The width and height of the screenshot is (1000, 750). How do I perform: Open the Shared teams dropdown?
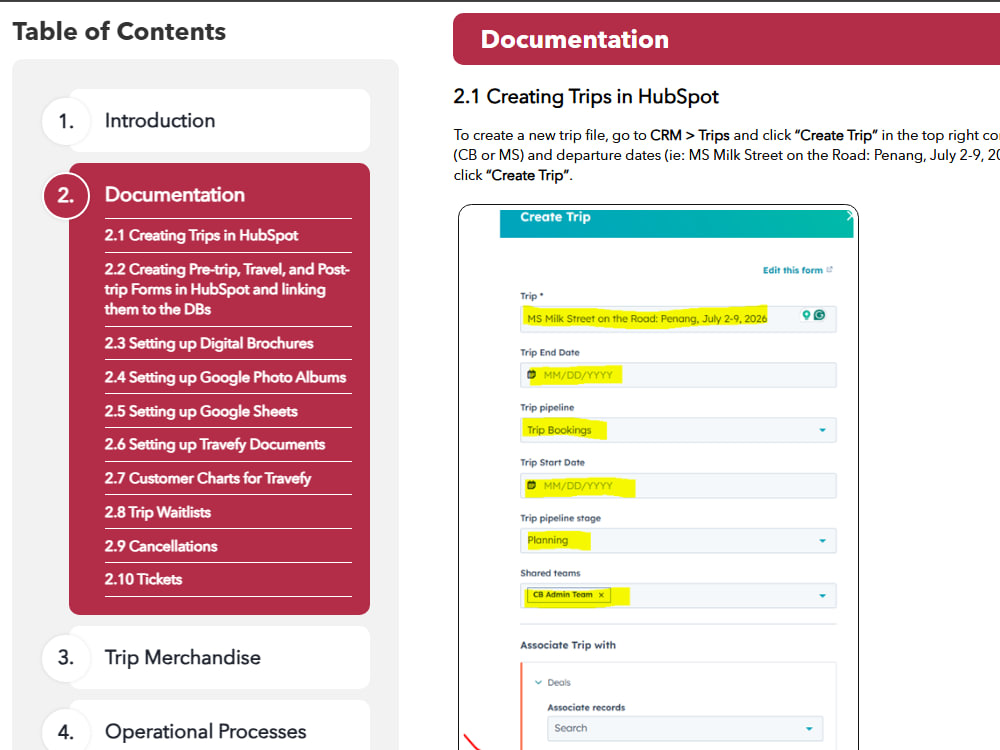pyautogui.click(x=677, y=595)
